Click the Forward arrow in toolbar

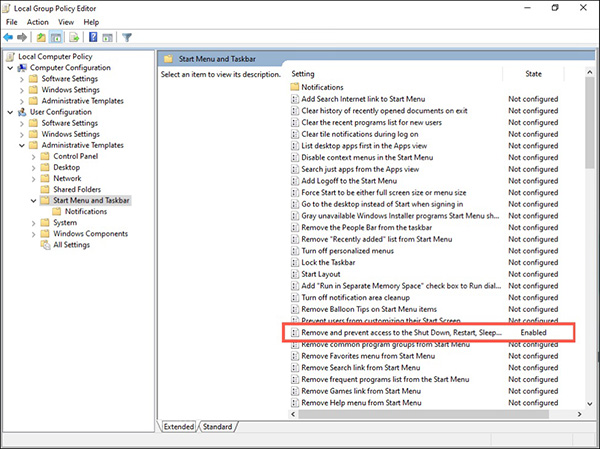coord(22,37)
